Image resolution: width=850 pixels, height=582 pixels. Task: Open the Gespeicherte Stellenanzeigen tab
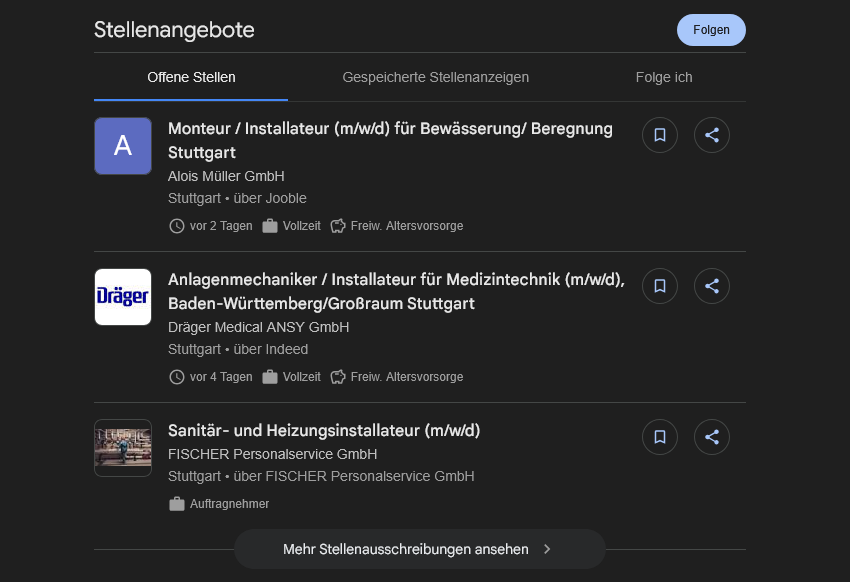coord(435,77)
